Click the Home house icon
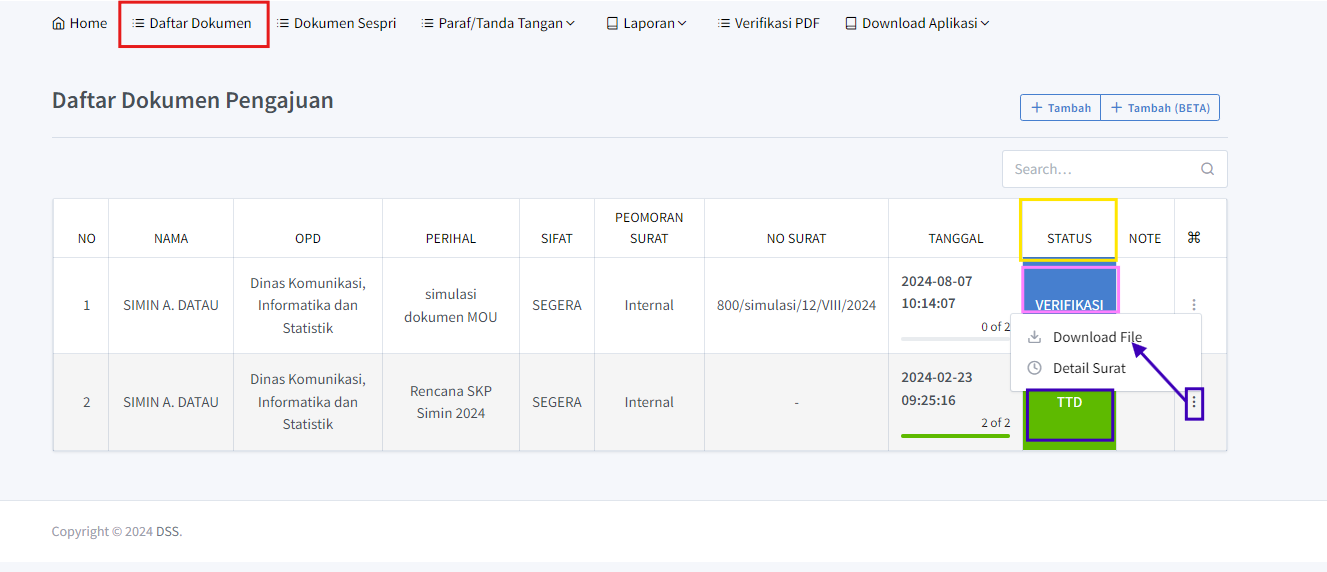 [58, 23]
